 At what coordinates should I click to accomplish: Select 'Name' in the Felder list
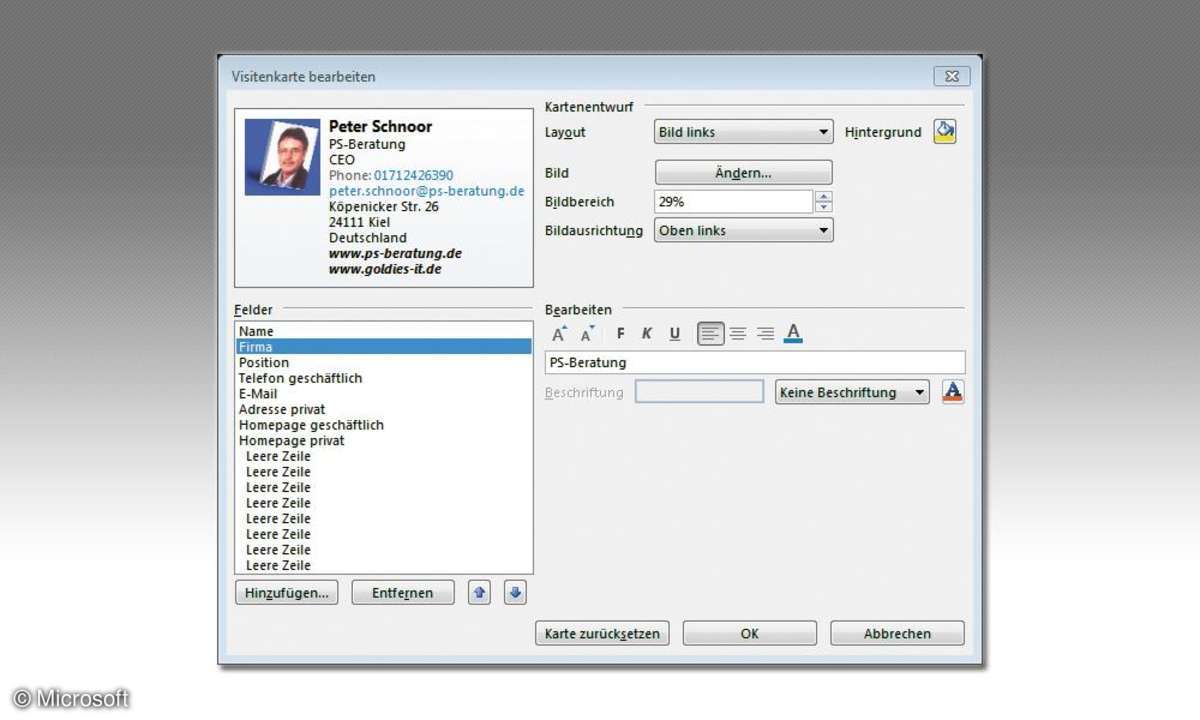pos(384,331)
